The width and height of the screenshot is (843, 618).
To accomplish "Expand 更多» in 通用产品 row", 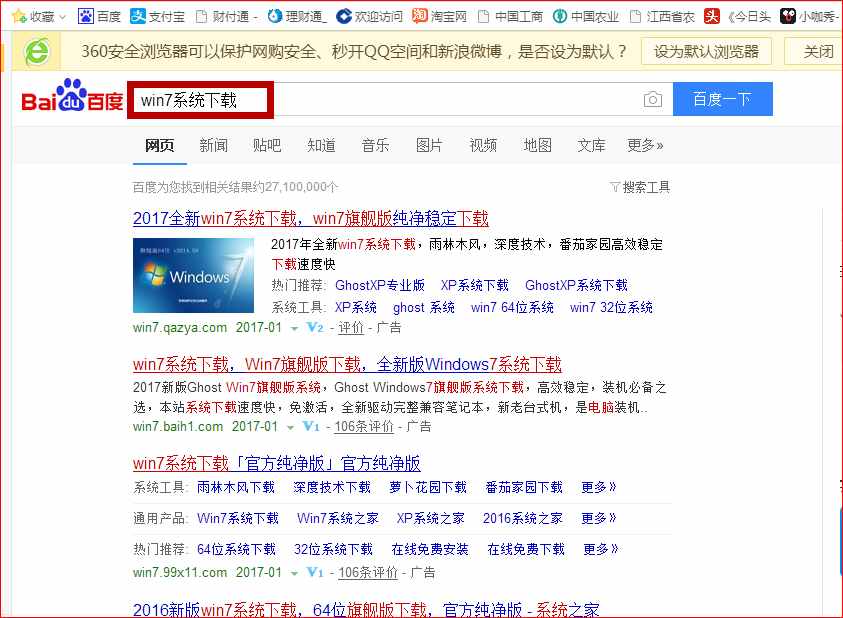I will pyautogui.click(x=599, y=518).
